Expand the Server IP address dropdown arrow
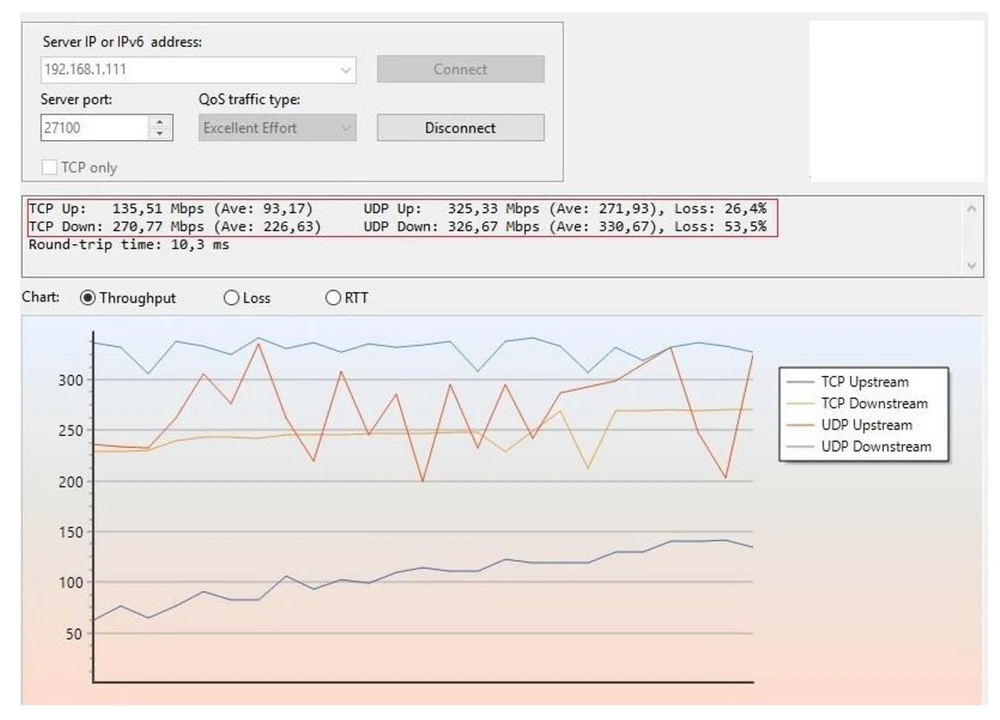Screen dimensions: 1000x720 pos(346,71)
